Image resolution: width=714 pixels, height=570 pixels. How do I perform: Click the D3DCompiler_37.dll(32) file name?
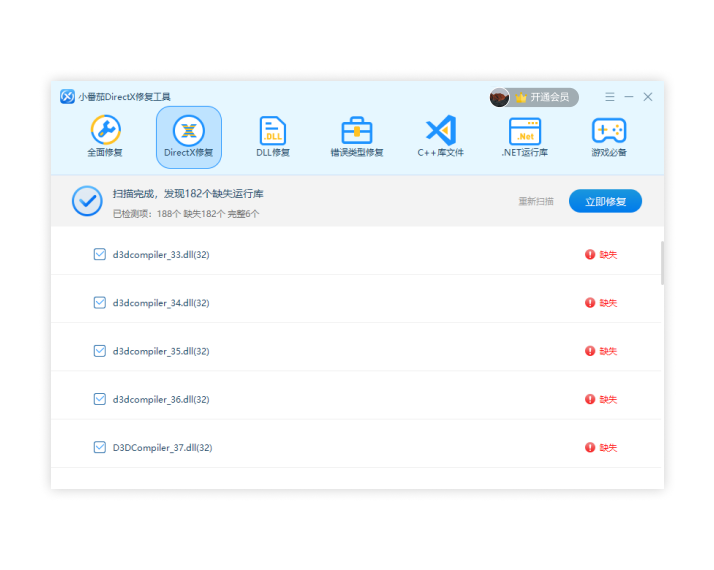163,448
